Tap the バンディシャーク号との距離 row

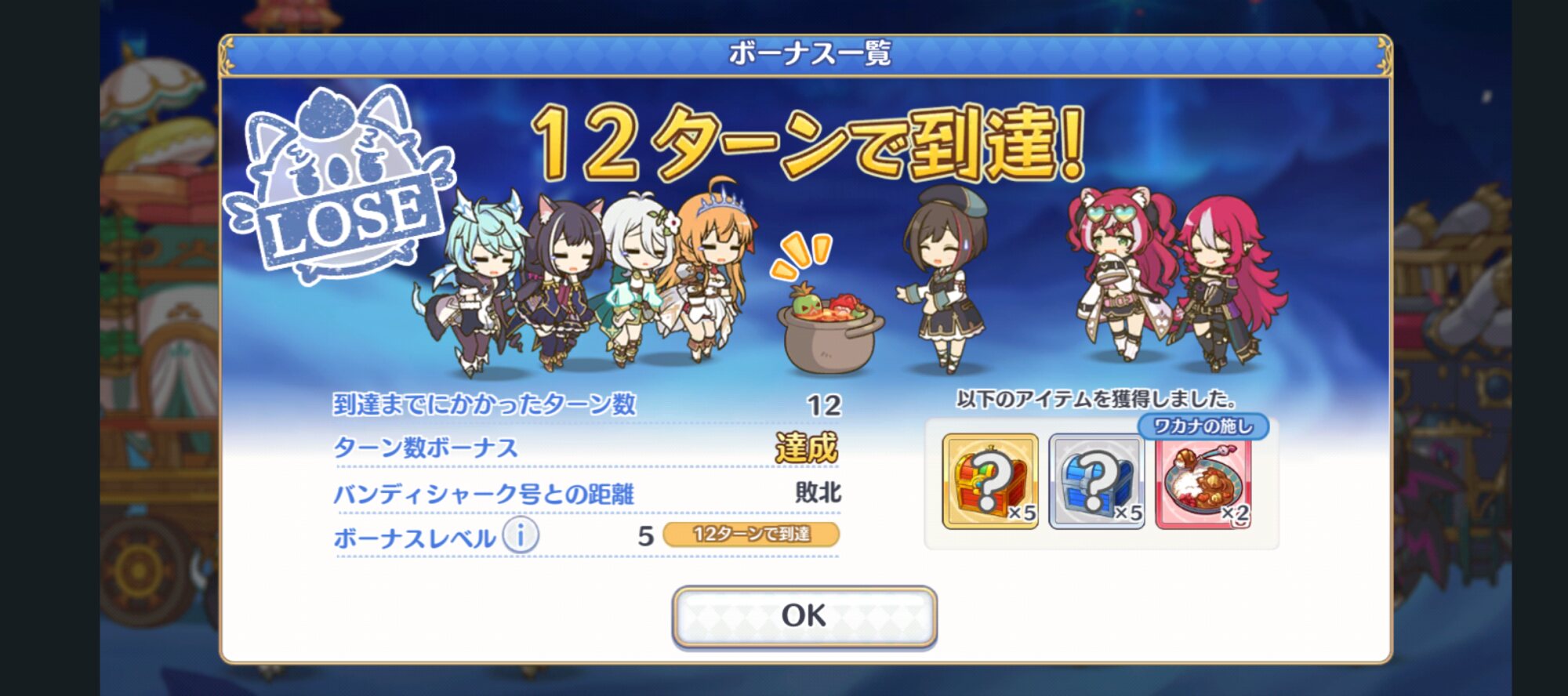click(x=586, y=494)
